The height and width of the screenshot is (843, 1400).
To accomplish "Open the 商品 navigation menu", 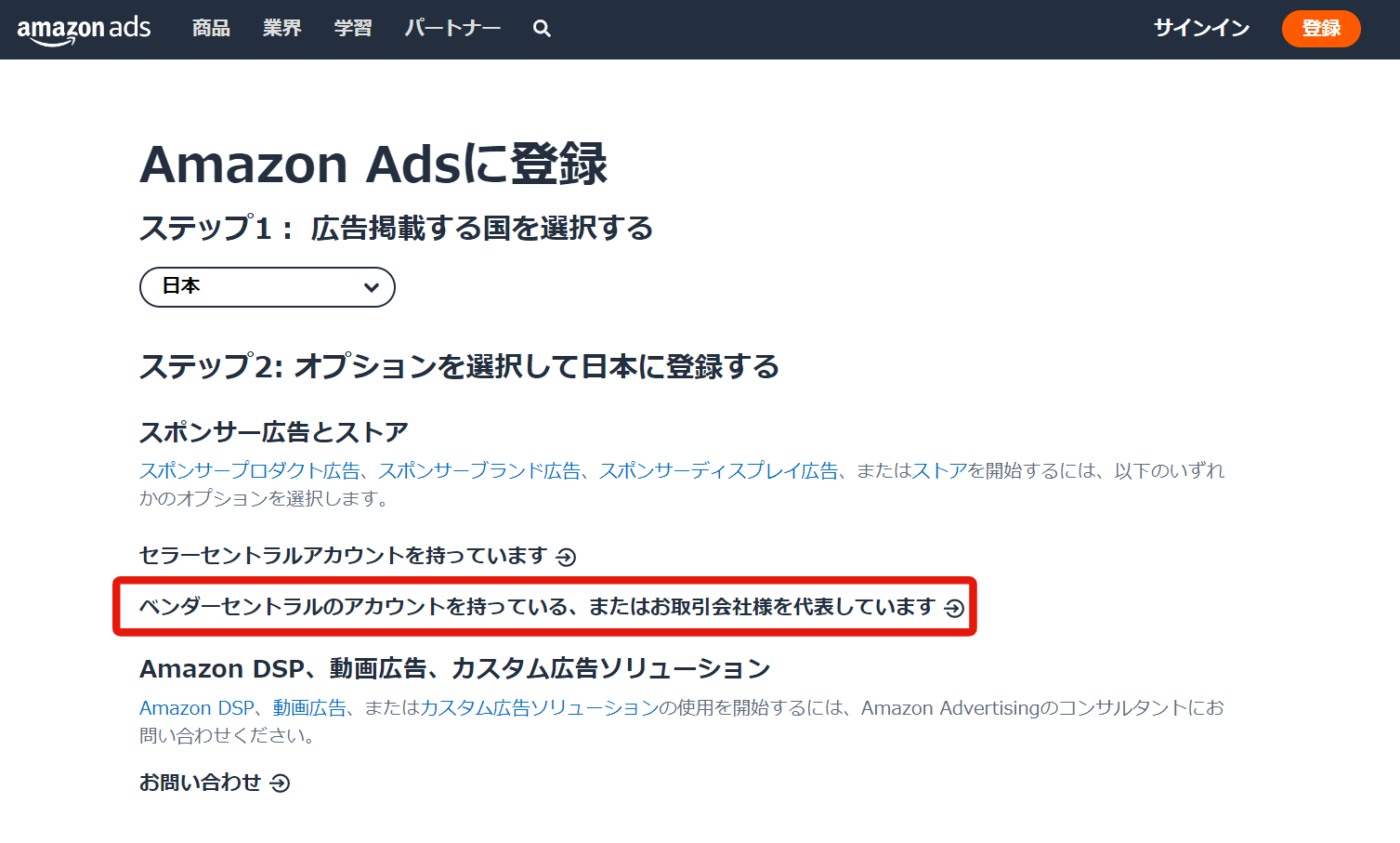I will pyautogui.click(x=211, y=29).
